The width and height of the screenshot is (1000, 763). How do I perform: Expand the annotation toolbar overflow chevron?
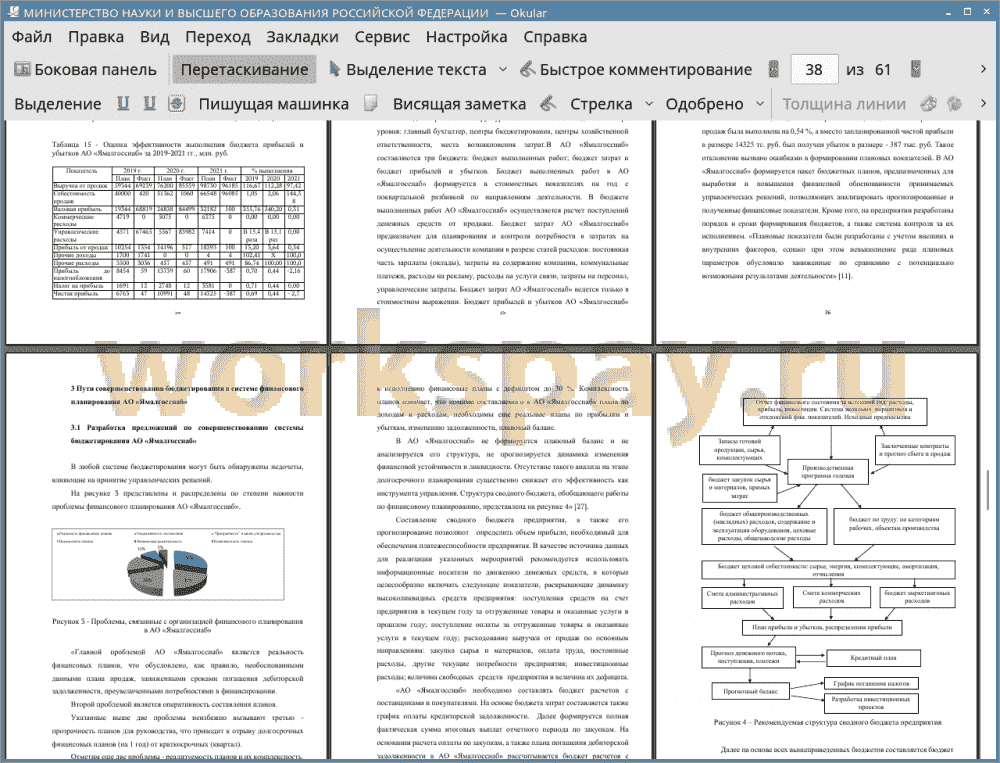[x=983, y=104]
